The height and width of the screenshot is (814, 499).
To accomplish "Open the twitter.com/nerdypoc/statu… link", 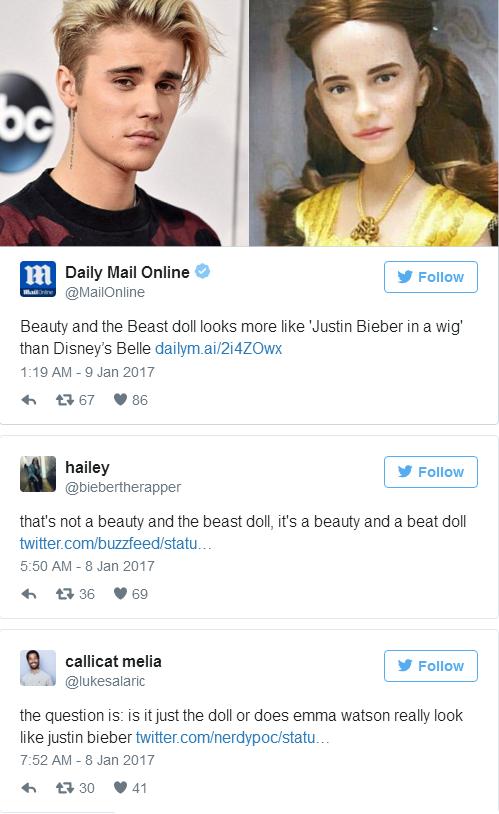I will point(232,737).
